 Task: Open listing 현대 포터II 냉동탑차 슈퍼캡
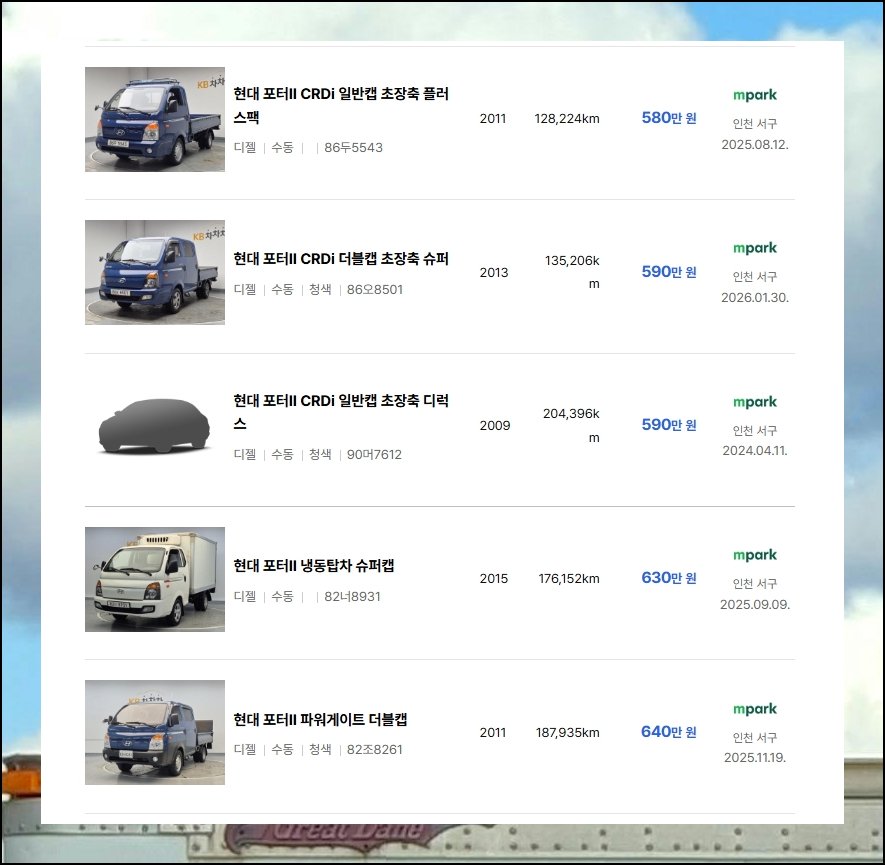(x=314, y=565)
